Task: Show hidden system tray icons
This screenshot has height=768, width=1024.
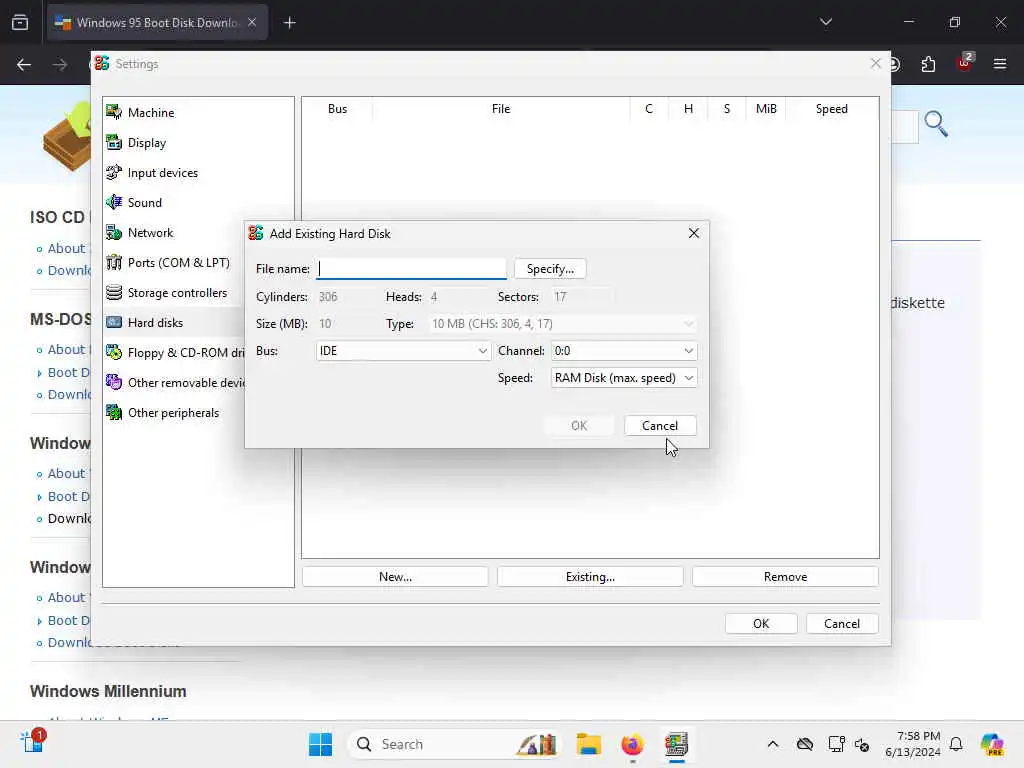Action: click(773, 744)
